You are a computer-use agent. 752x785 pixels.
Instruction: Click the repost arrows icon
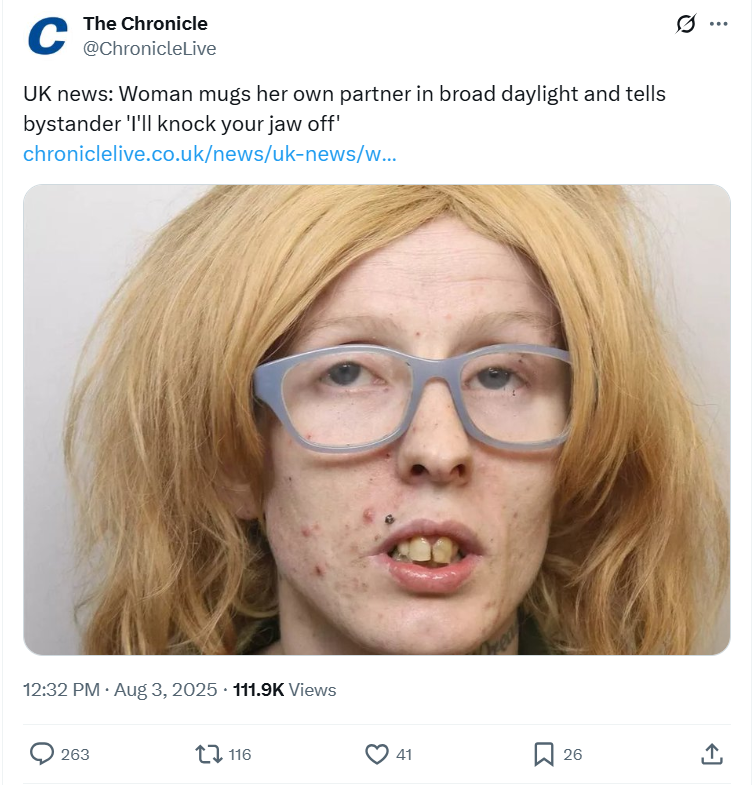(209, 754)
